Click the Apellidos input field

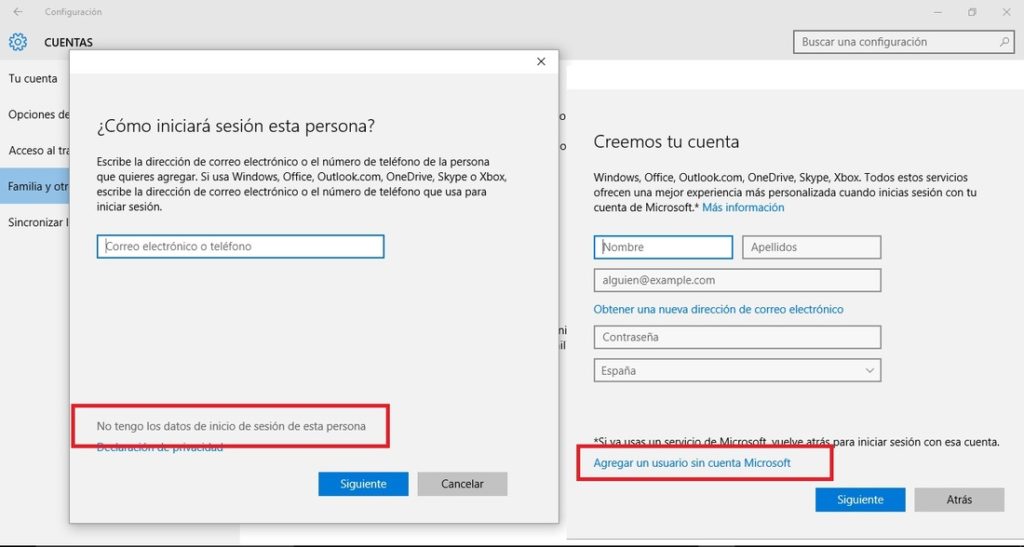coord(812,247)
